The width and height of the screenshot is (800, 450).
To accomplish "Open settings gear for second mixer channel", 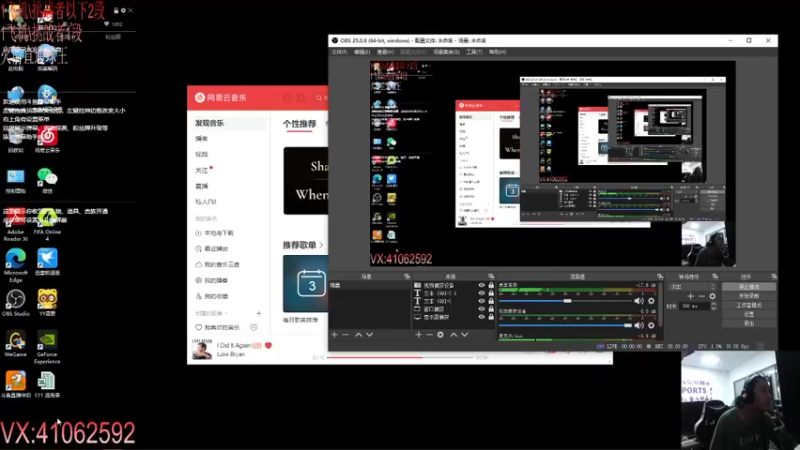I will (651, 325).
